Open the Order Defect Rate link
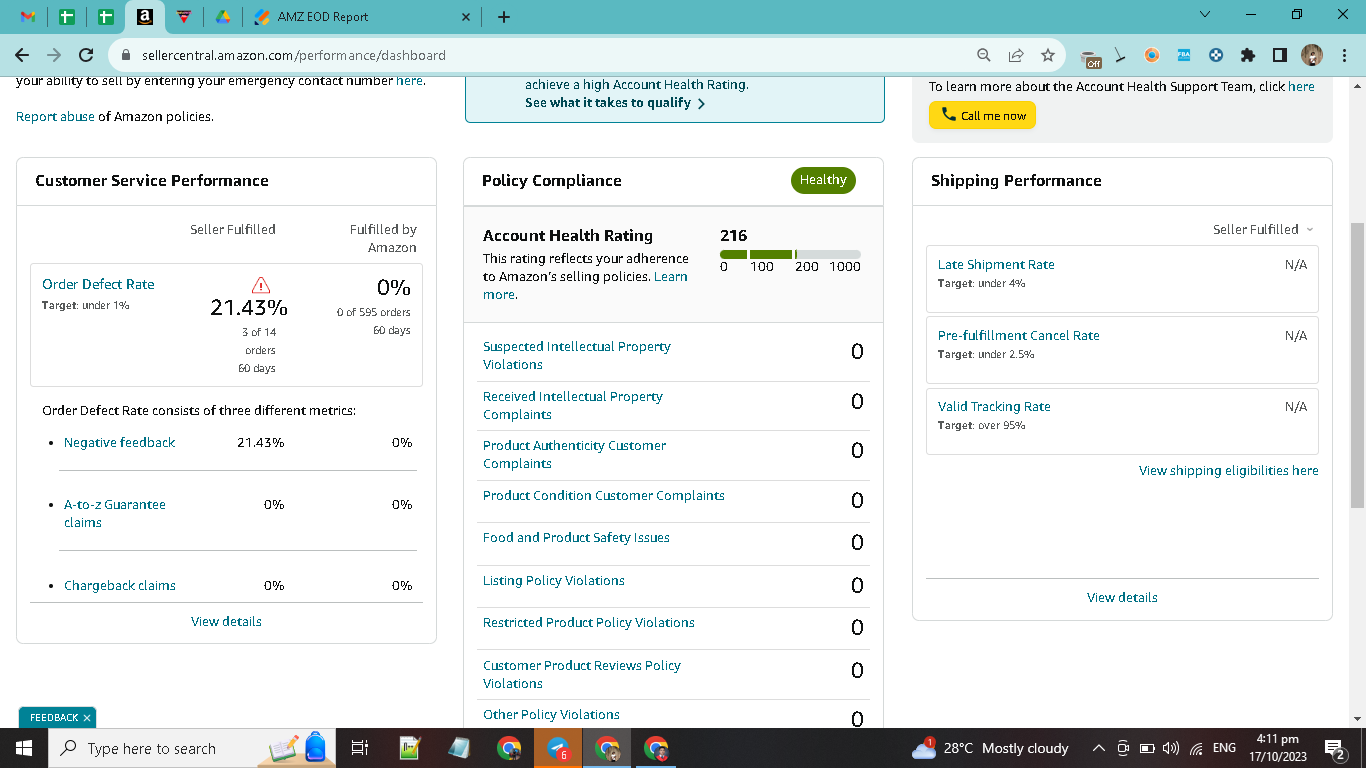The height and width of the screenshot is (768, 1366). 98,284
